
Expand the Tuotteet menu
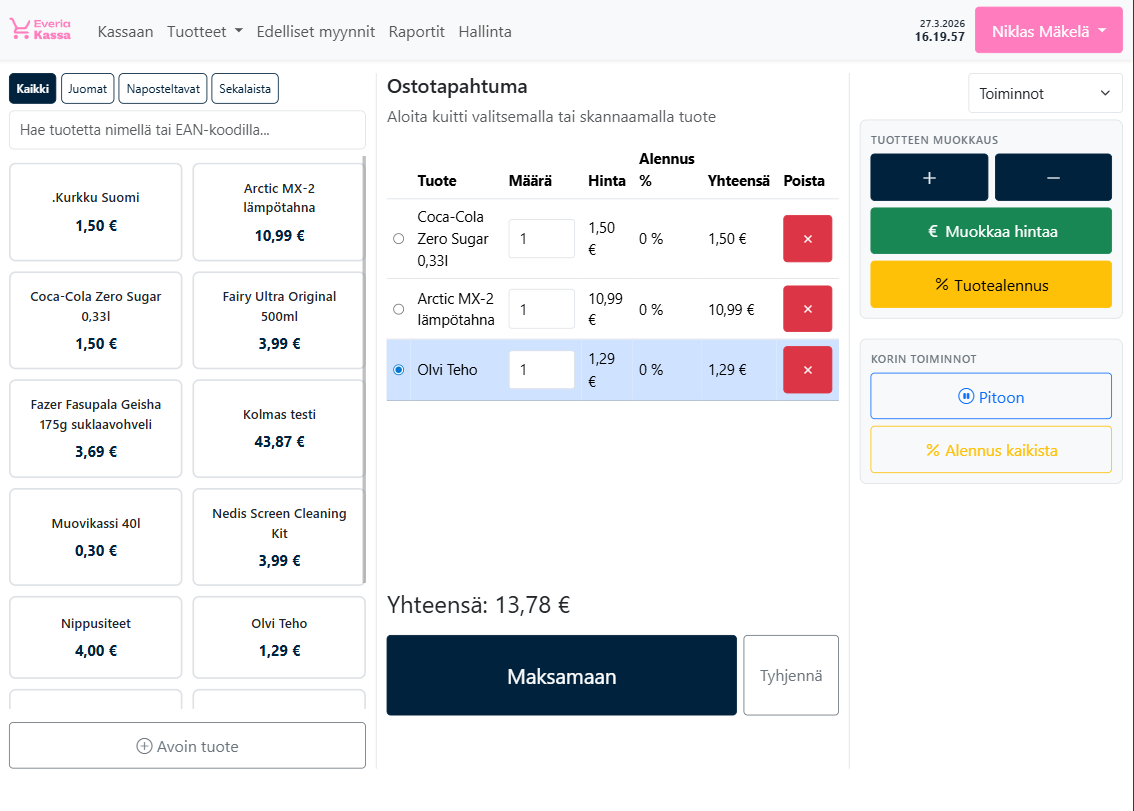pyautogui.click(x=205, y=32)
